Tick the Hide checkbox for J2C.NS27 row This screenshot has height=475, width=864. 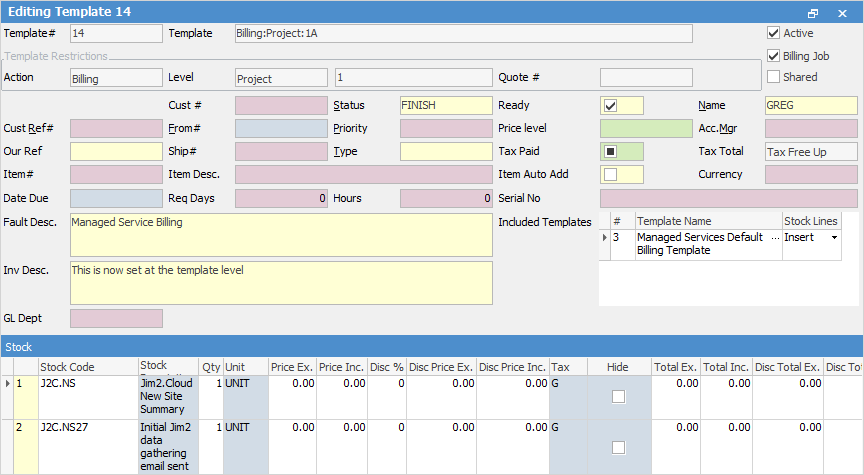pyautogui.click(x=618, y=447)
